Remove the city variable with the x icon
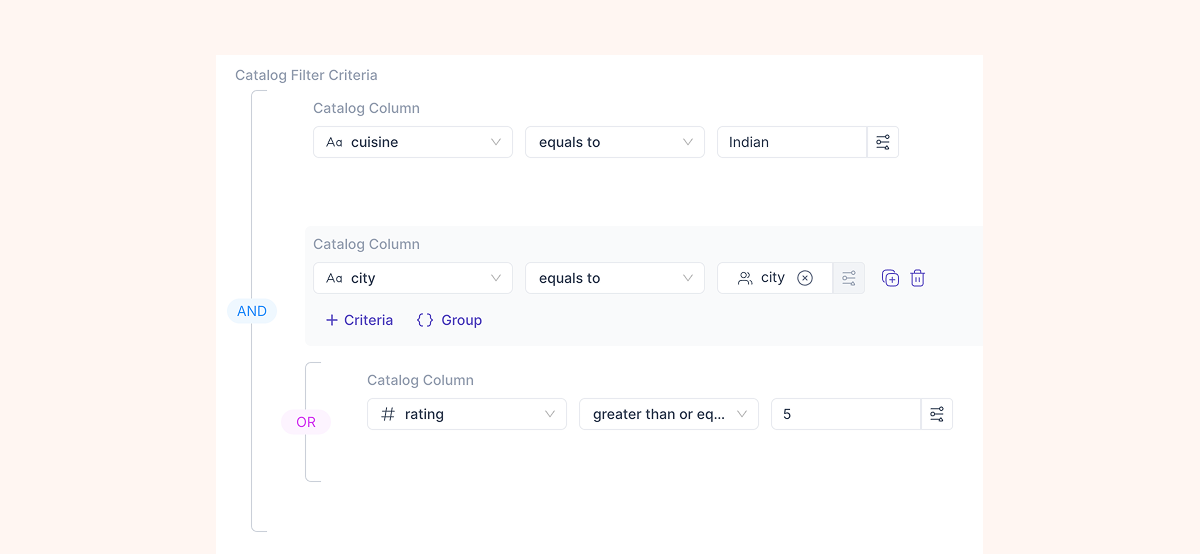1200x554 pixels. [805, 278]
